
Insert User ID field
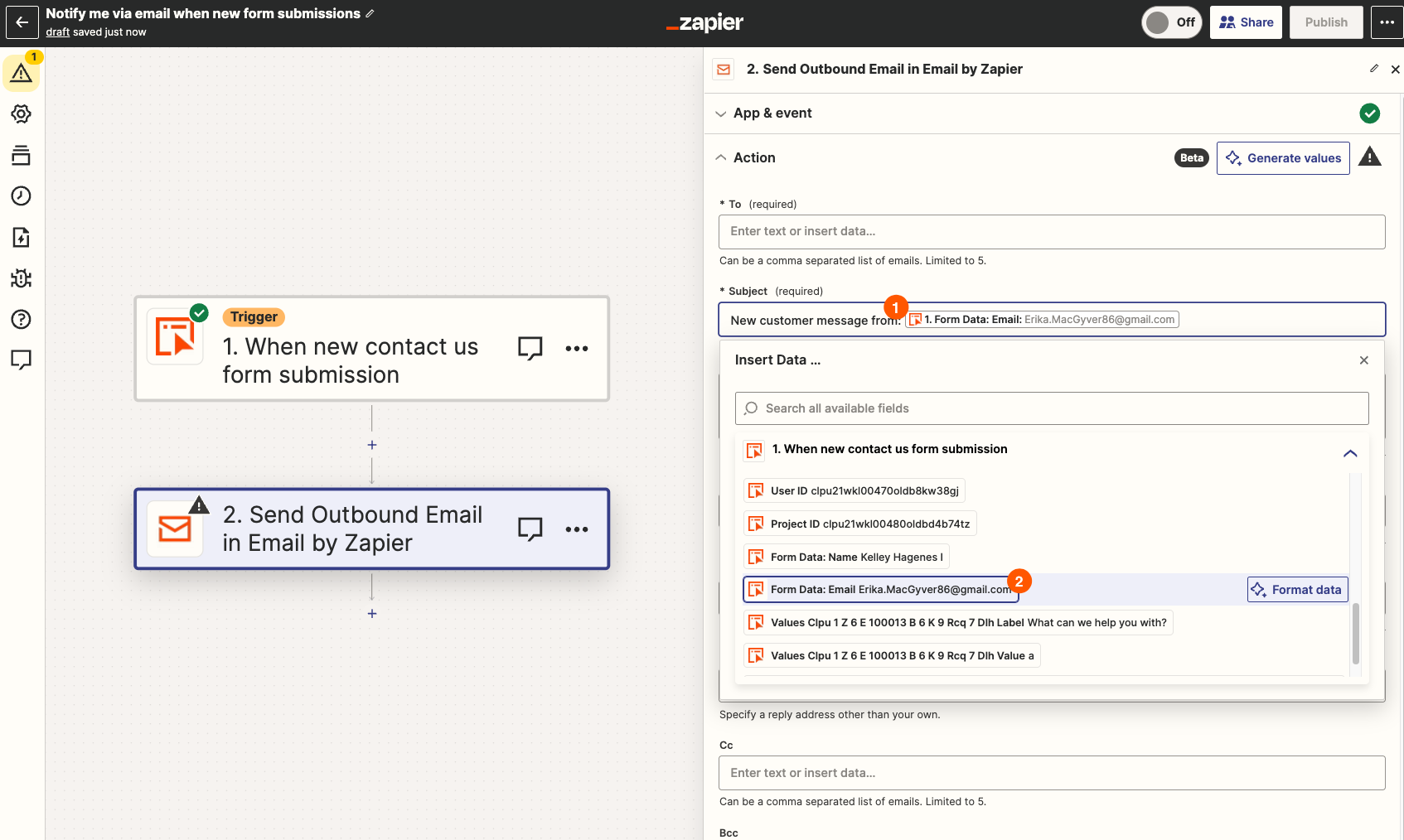855,491
